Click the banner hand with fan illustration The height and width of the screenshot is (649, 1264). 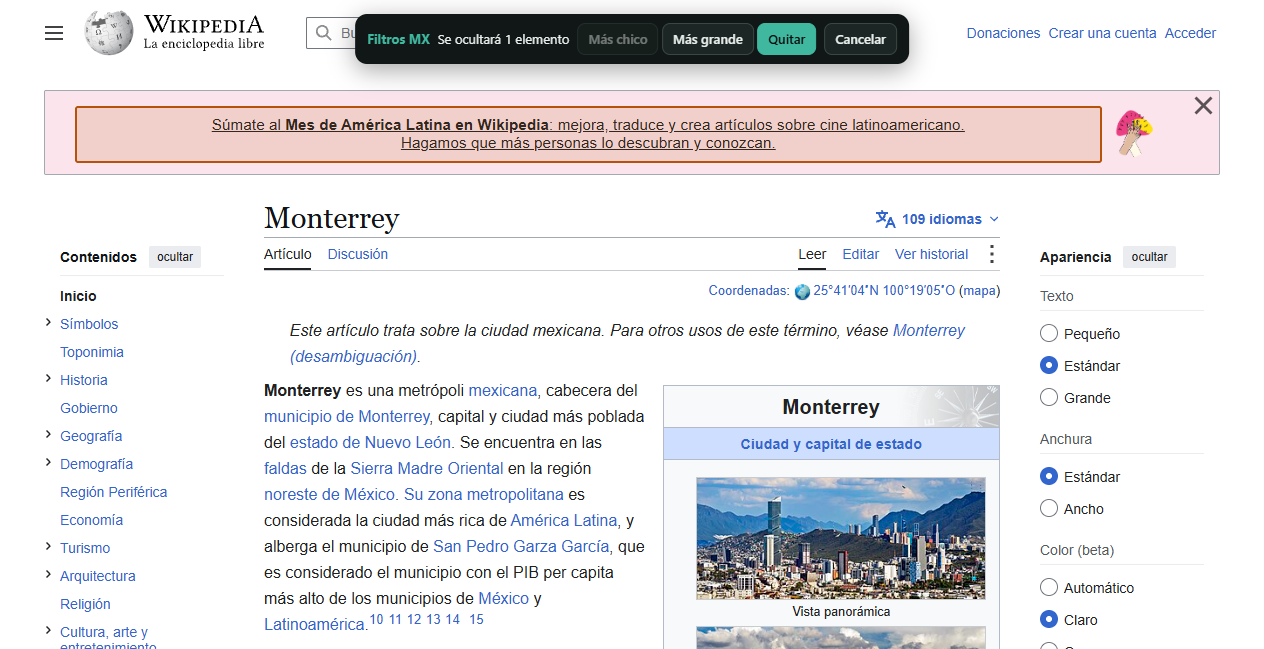tap(1134, 133)
